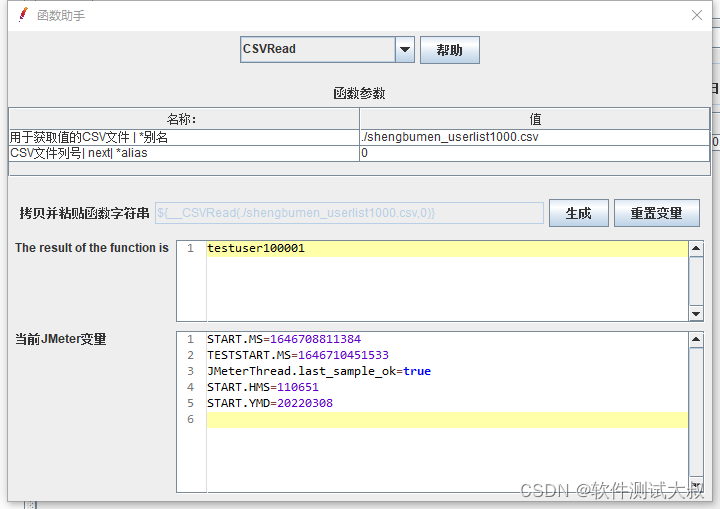Click scroll-up arrow of function result box
Viewport: 720px width, 509px height.
pyautogui.click(x=696, y=249)
